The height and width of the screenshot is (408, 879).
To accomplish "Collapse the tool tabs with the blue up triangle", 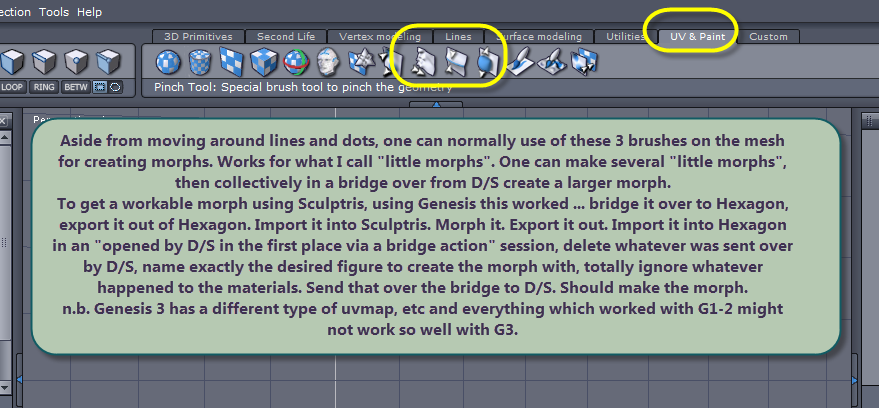I will pyautogui.click(x=436, y=104).
